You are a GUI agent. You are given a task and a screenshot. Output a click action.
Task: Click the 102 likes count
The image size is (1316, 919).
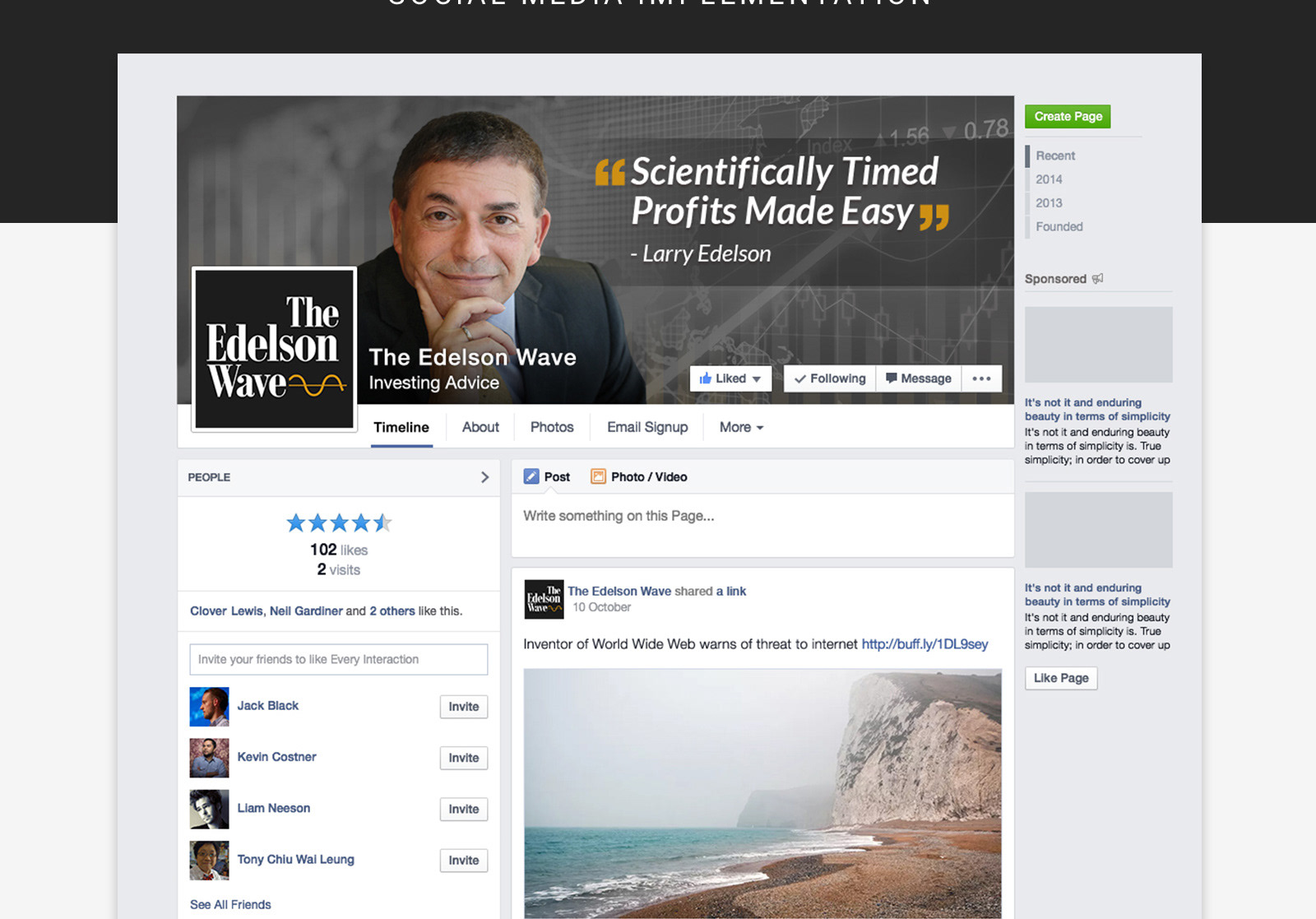[x=339, y=550]
